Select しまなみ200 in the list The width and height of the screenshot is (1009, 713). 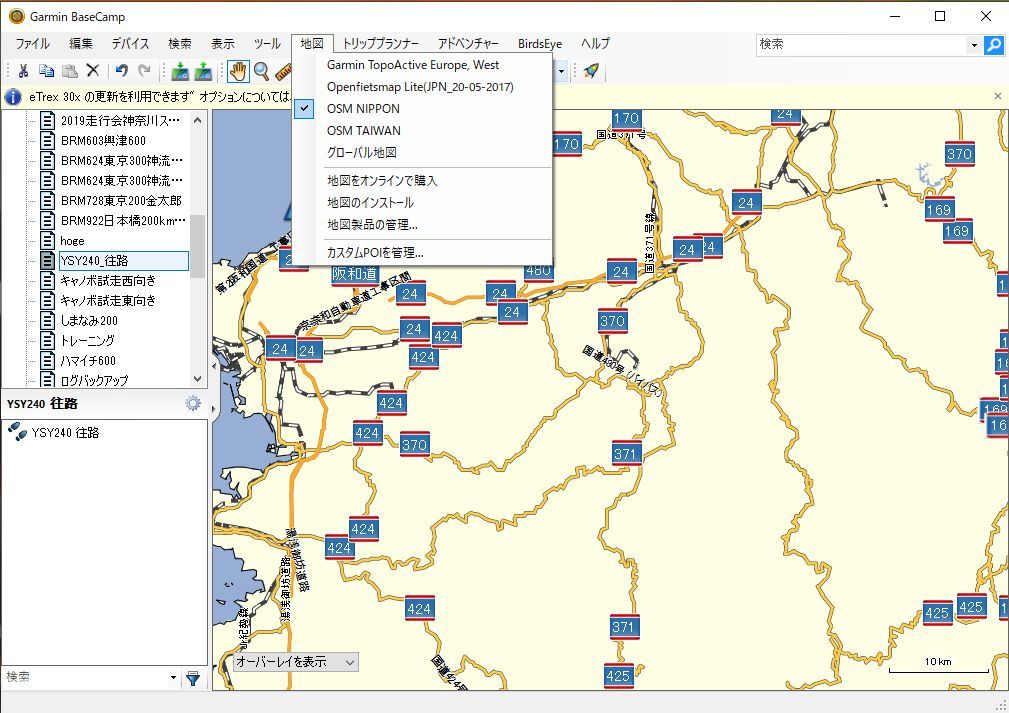pos(88,321)
